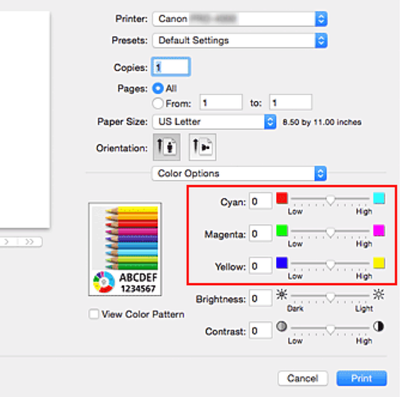Click the Magenta value field
This screenshot has height=397, width=400.
coord(260,234)
